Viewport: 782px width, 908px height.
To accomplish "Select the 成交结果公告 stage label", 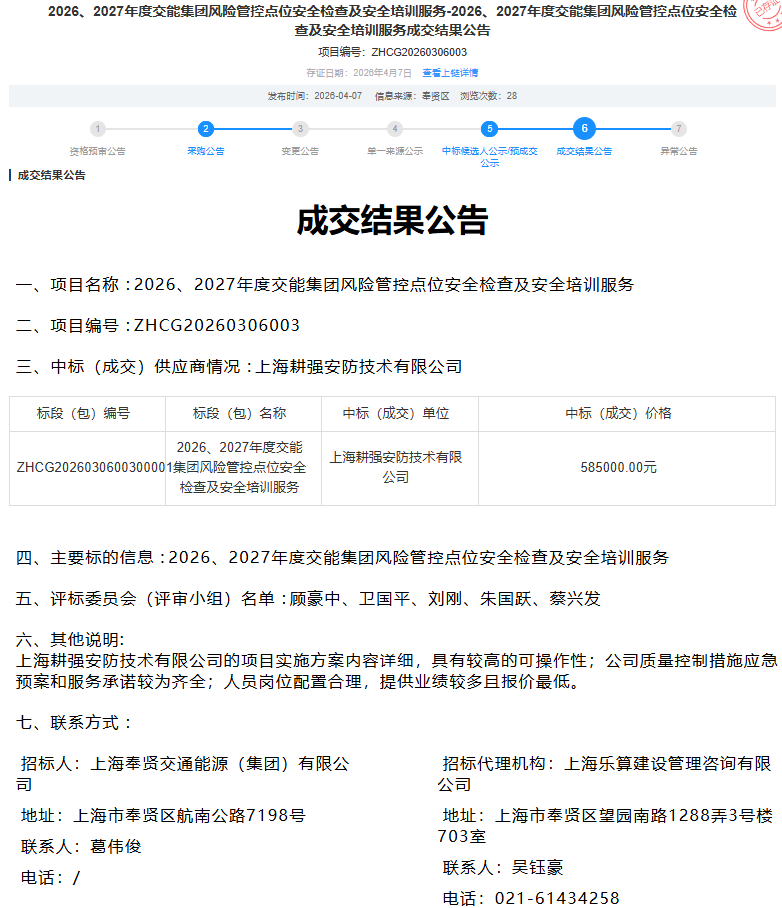I will point(584,151).
